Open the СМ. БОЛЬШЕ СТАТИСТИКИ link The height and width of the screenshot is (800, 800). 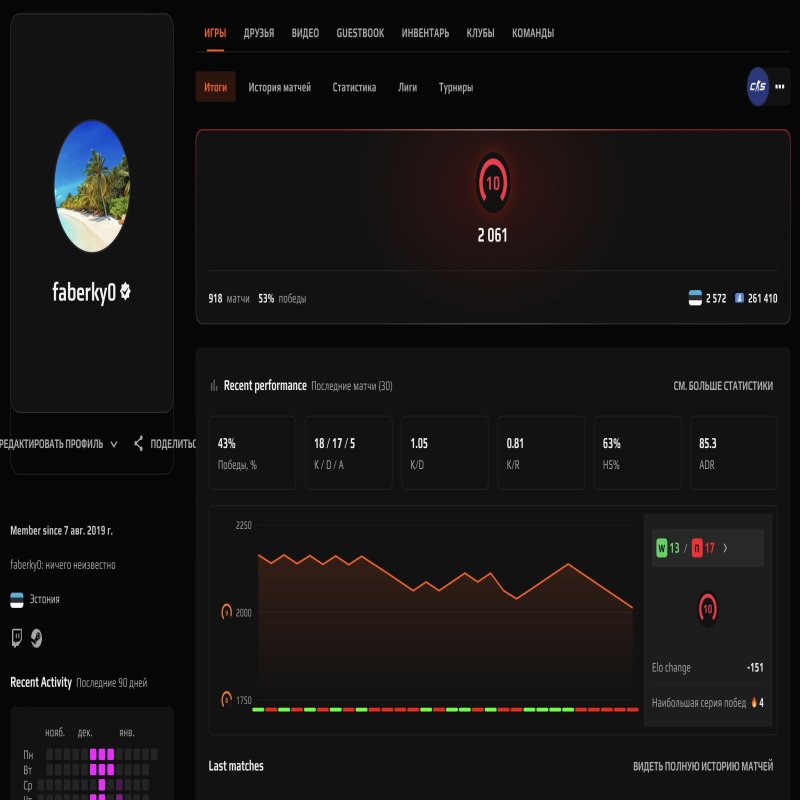tap(725, 385)
